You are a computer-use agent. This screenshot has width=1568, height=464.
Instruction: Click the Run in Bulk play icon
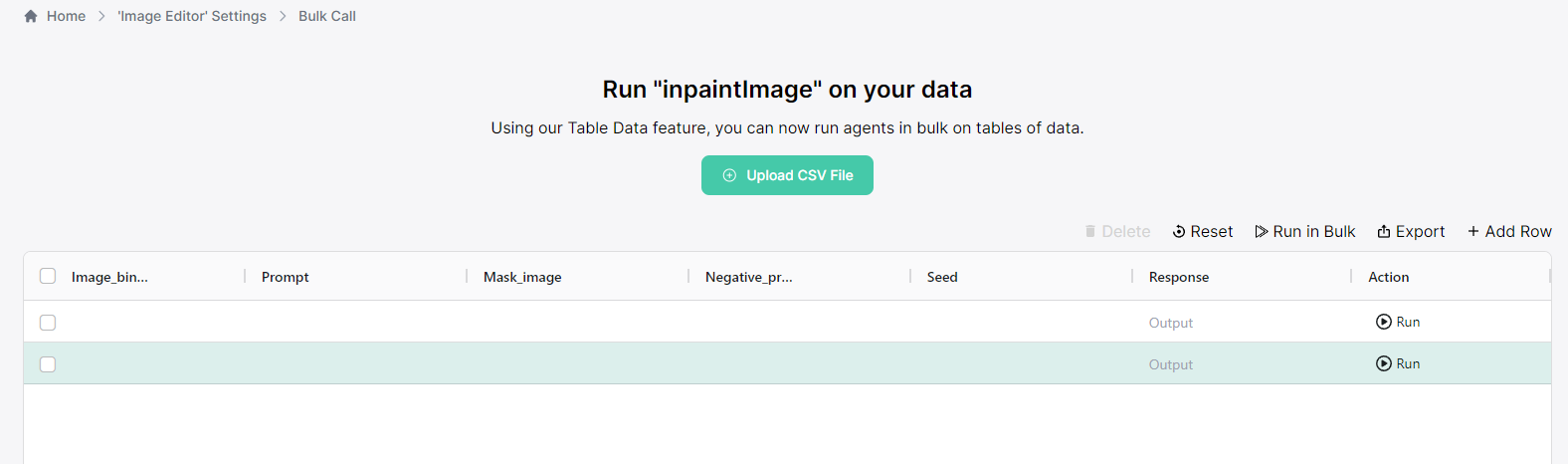tap(1262, 231)
